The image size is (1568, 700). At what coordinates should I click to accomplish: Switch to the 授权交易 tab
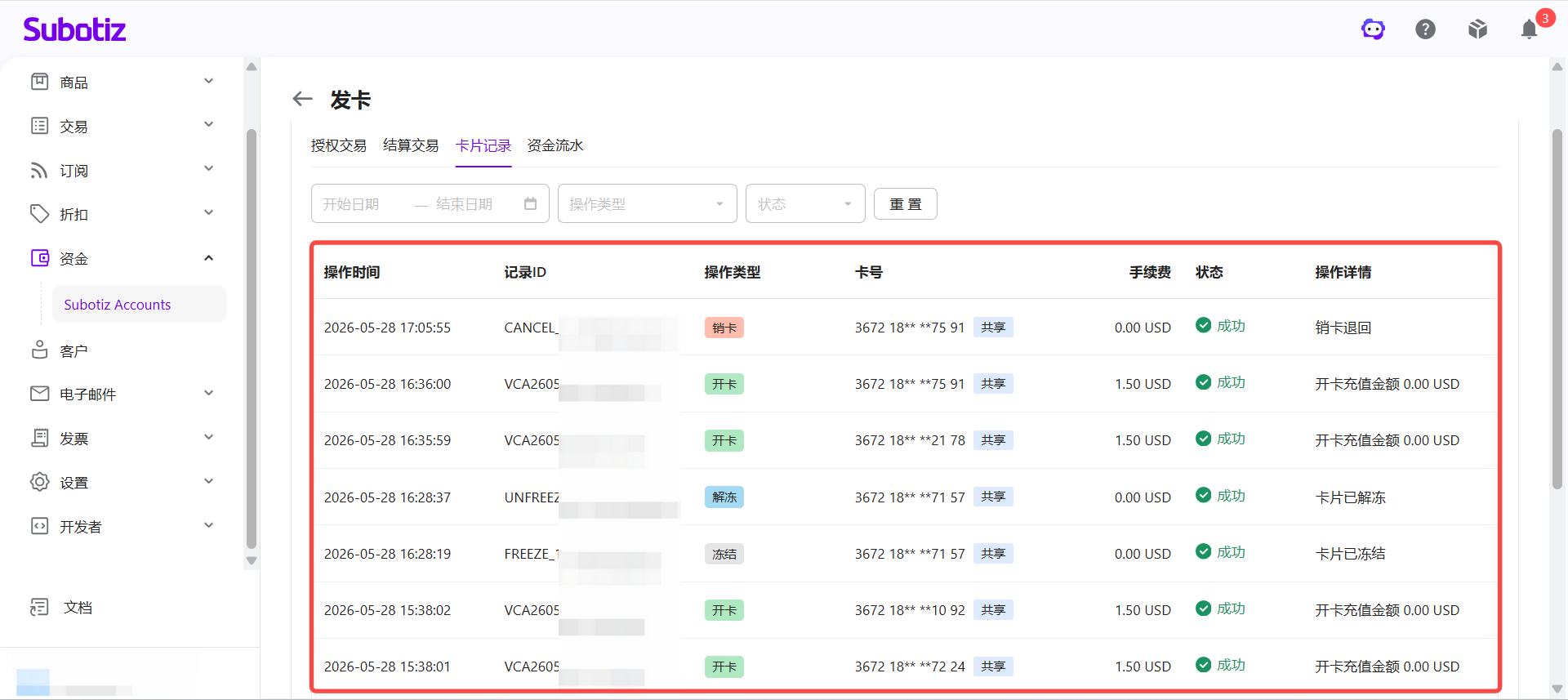(338, 145)
